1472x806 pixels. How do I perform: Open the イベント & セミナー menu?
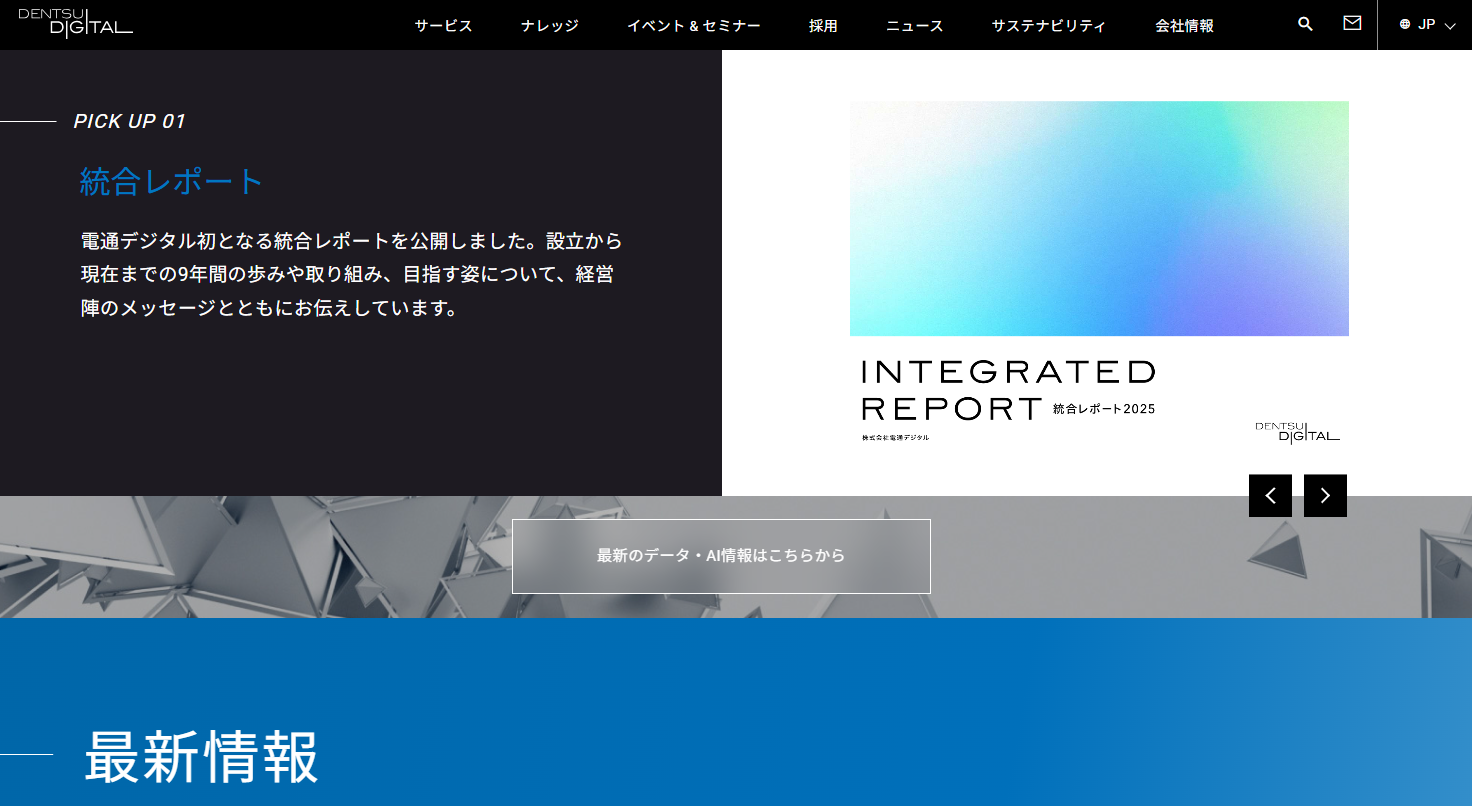[694, 26]
